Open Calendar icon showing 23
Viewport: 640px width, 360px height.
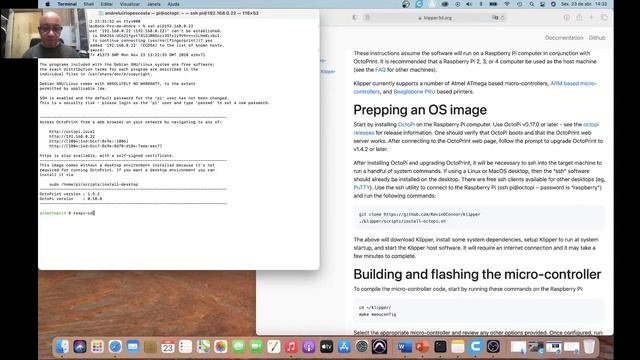coord(168,347)
